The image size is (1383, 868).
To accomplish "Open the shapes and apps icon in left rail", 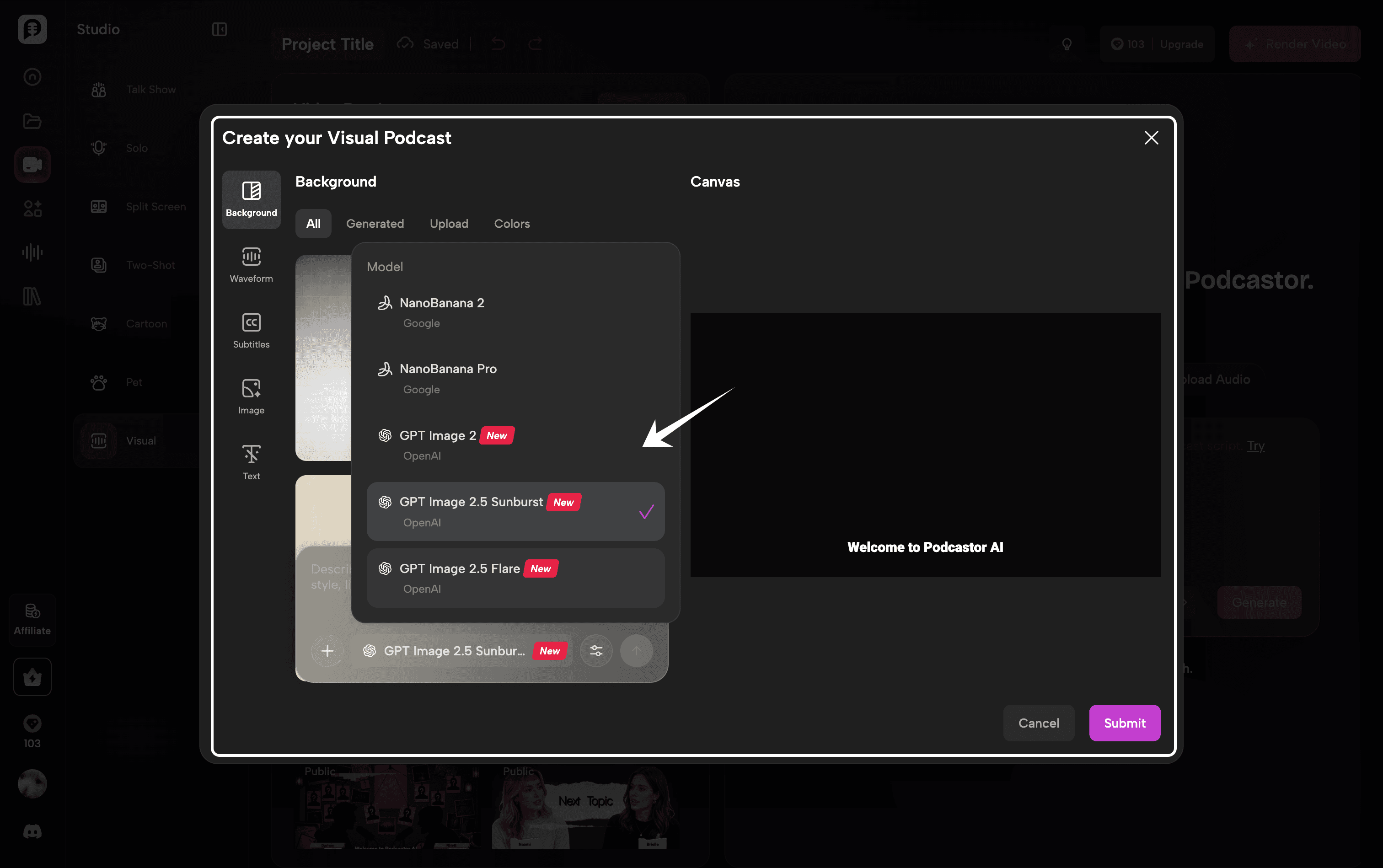I will (32, 209).
